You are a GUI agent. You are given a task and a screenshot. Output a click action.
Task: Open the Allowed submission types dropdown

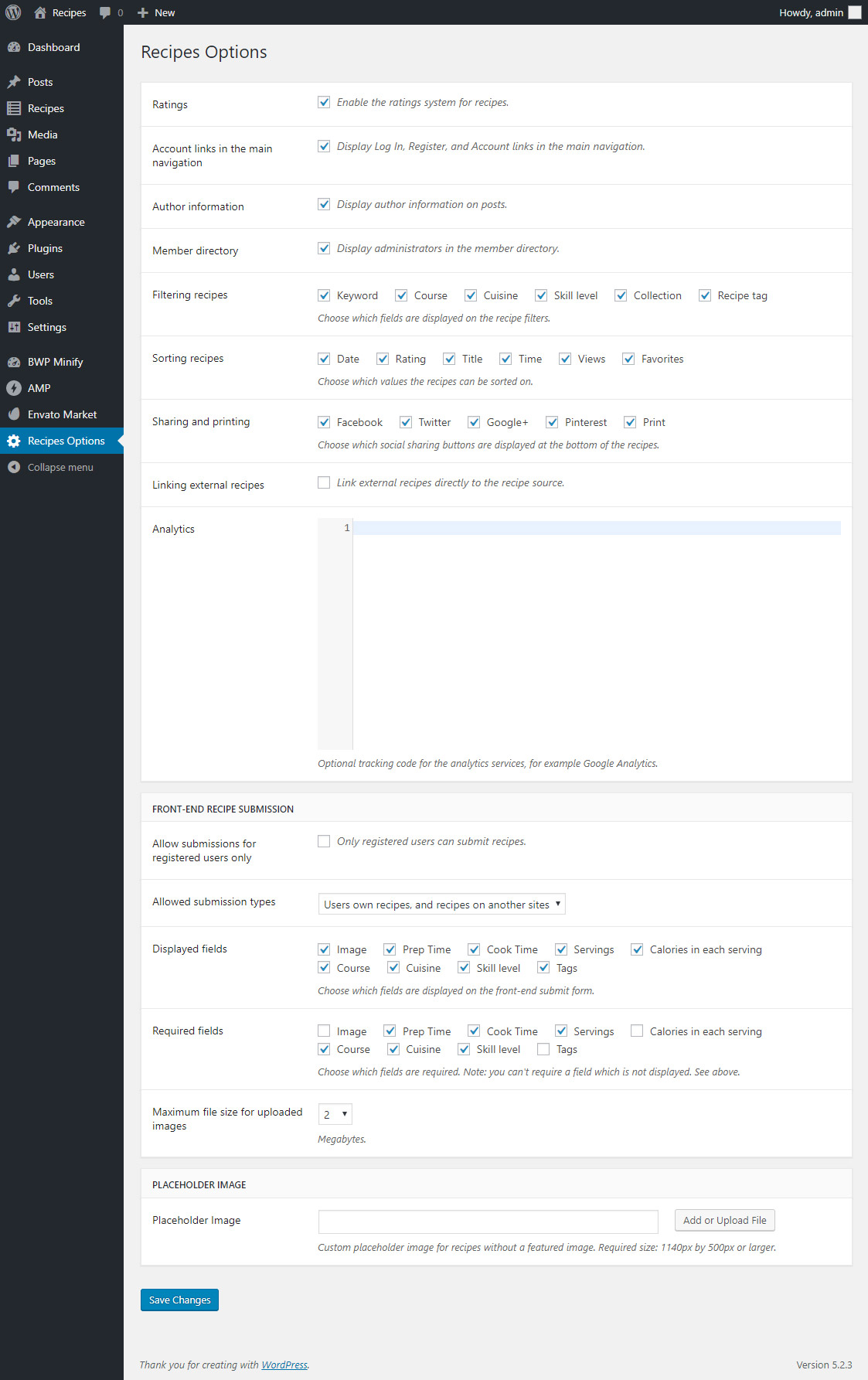coord(441,904)
